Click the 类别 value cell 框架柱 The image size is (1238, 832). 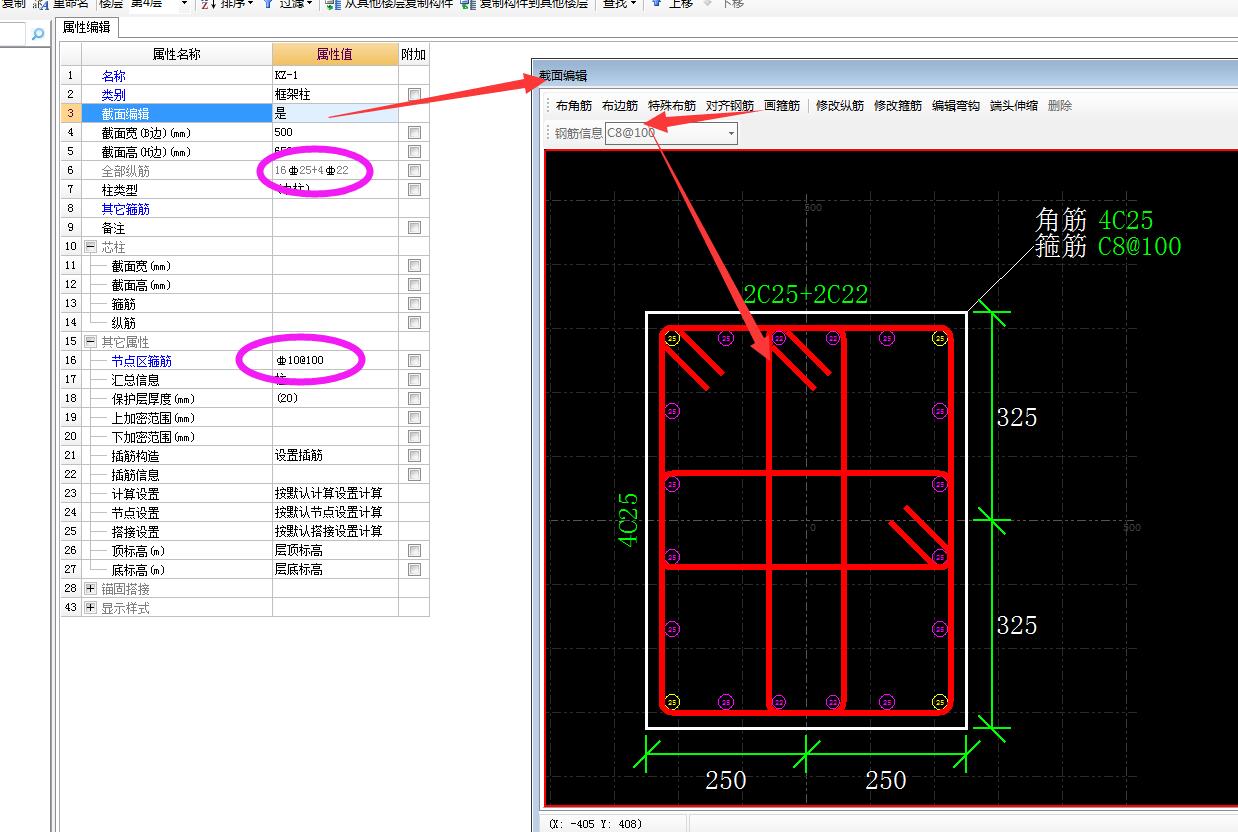tap(335, 94)
